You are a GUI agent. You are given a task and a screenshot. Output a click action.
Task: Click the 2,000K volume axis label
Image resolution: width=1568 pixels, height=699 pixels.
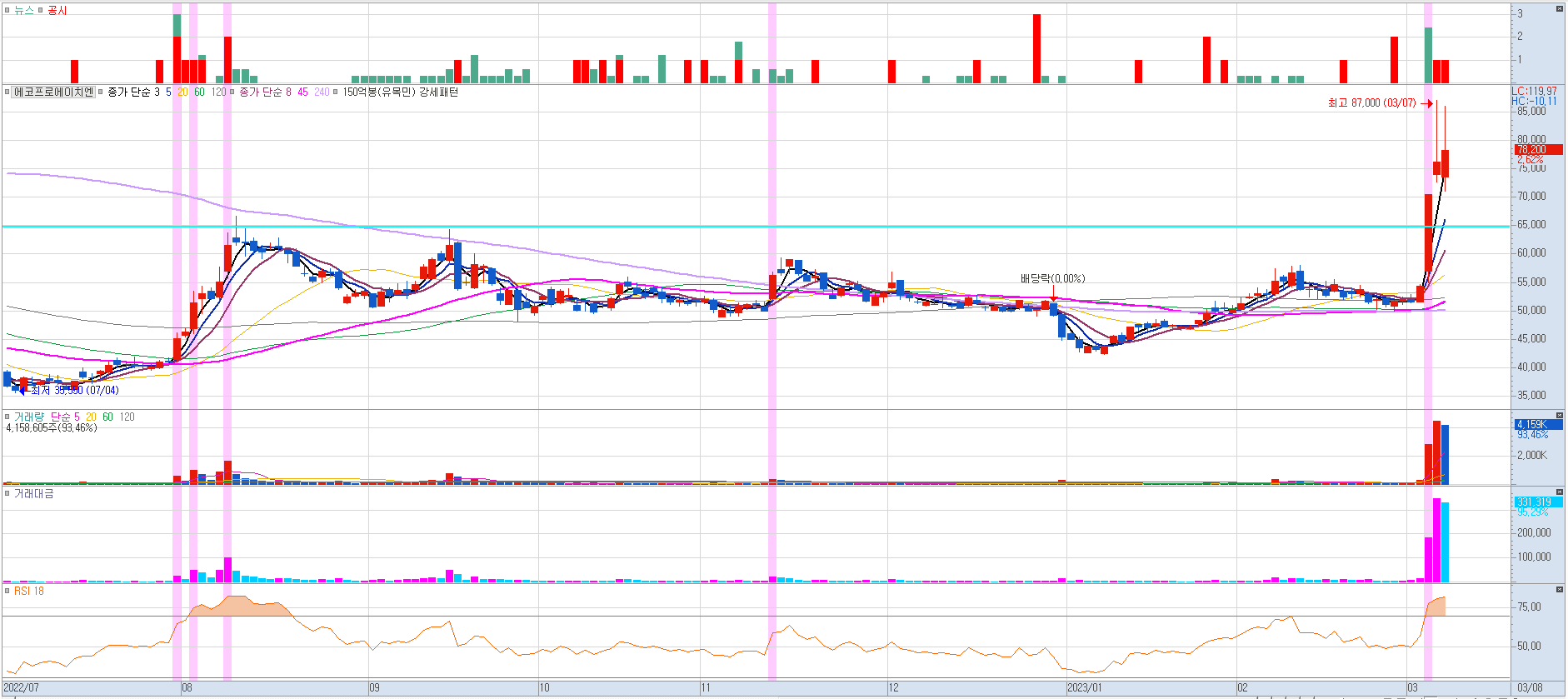(x=1531, y=455)
